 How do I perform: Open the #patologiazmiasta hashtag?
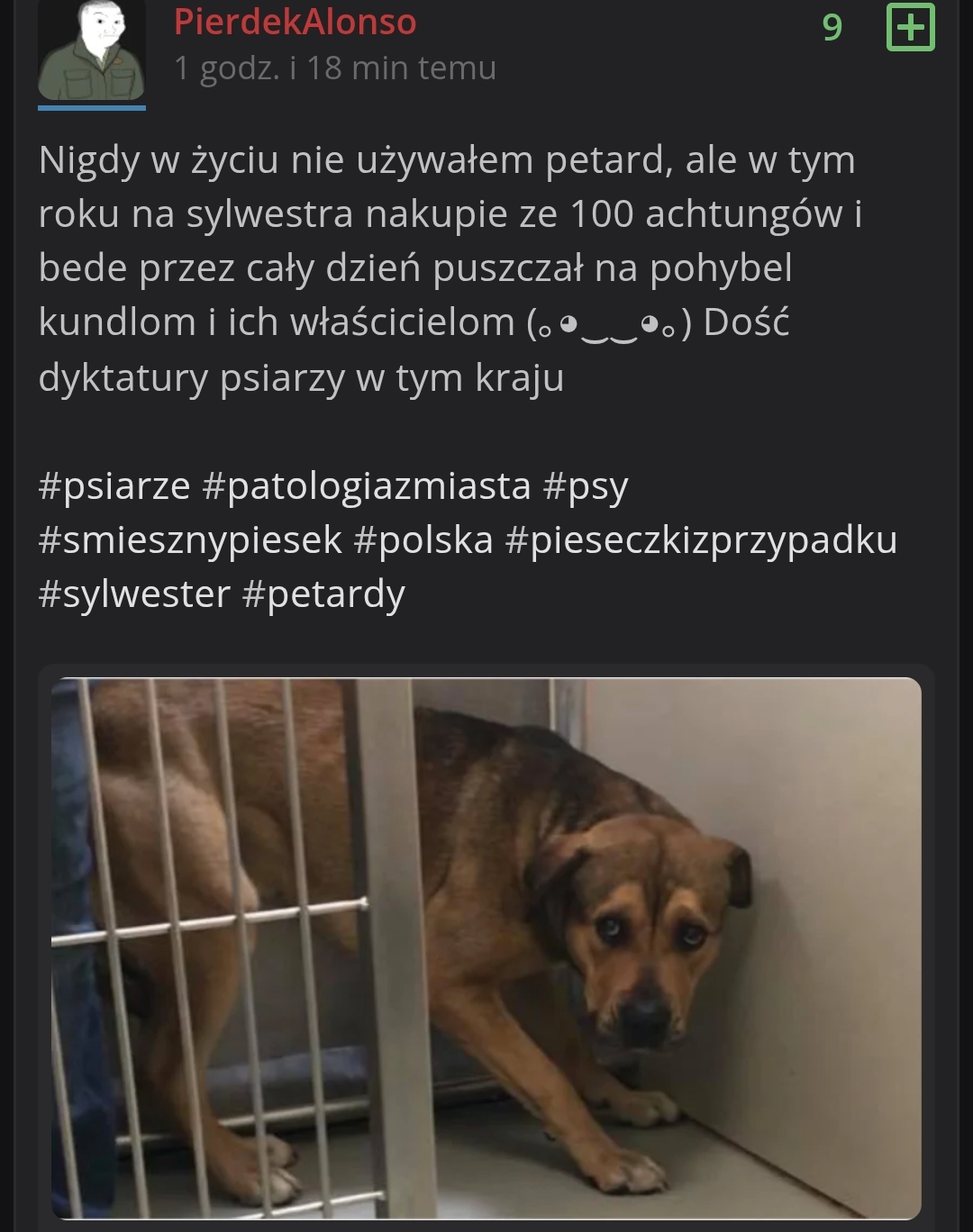[367, 486]
